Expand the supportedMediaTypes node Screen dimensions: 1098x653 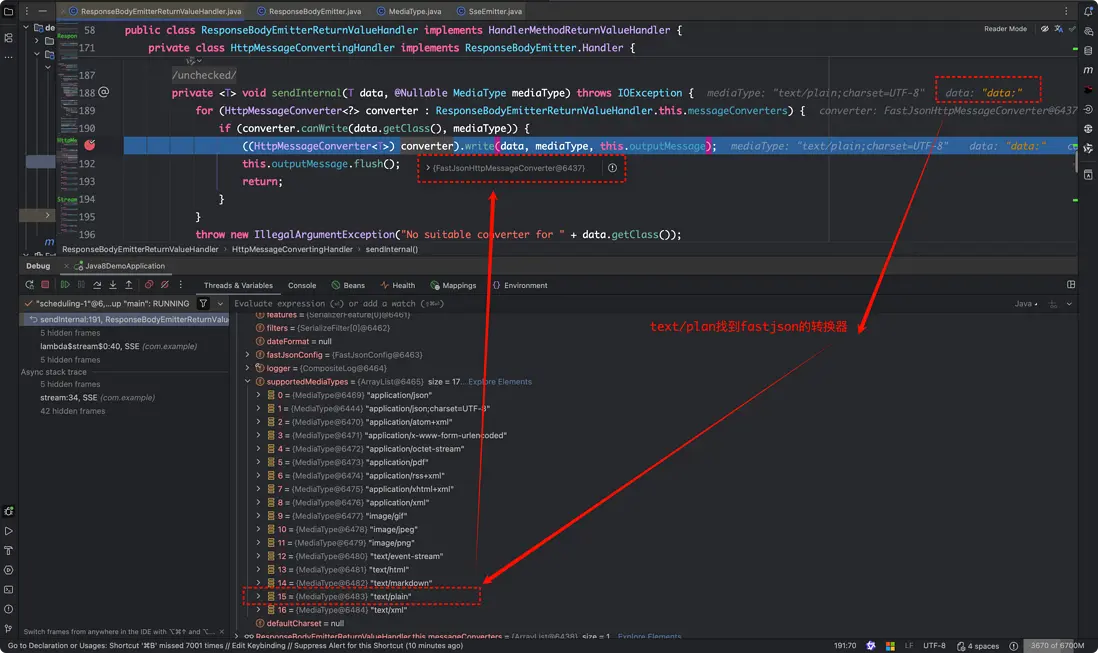(247, 382)
